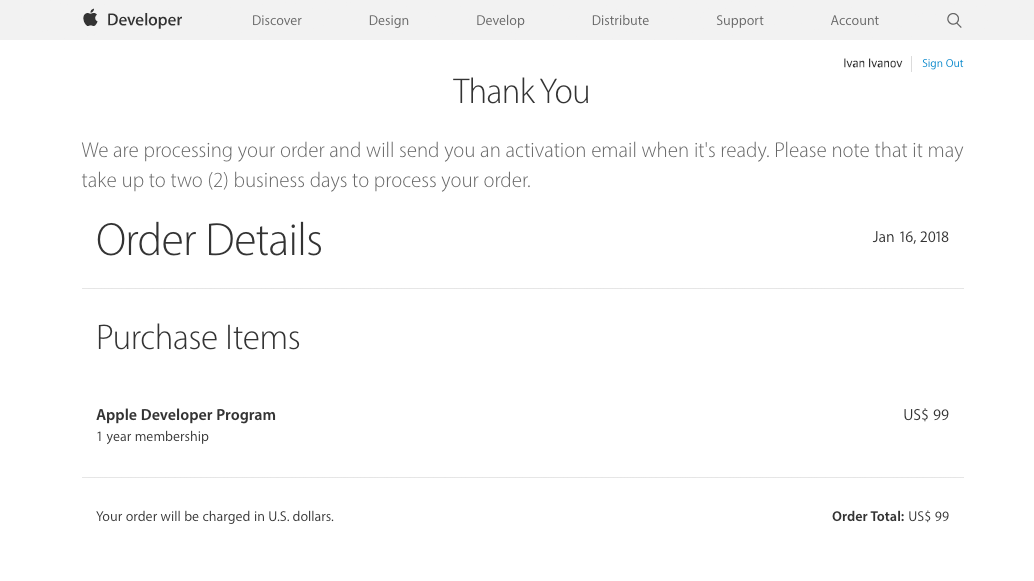Viewport: 1034px width, 581px height.
Task: Click the US$ 99 item price
Action: click(926, 415)
